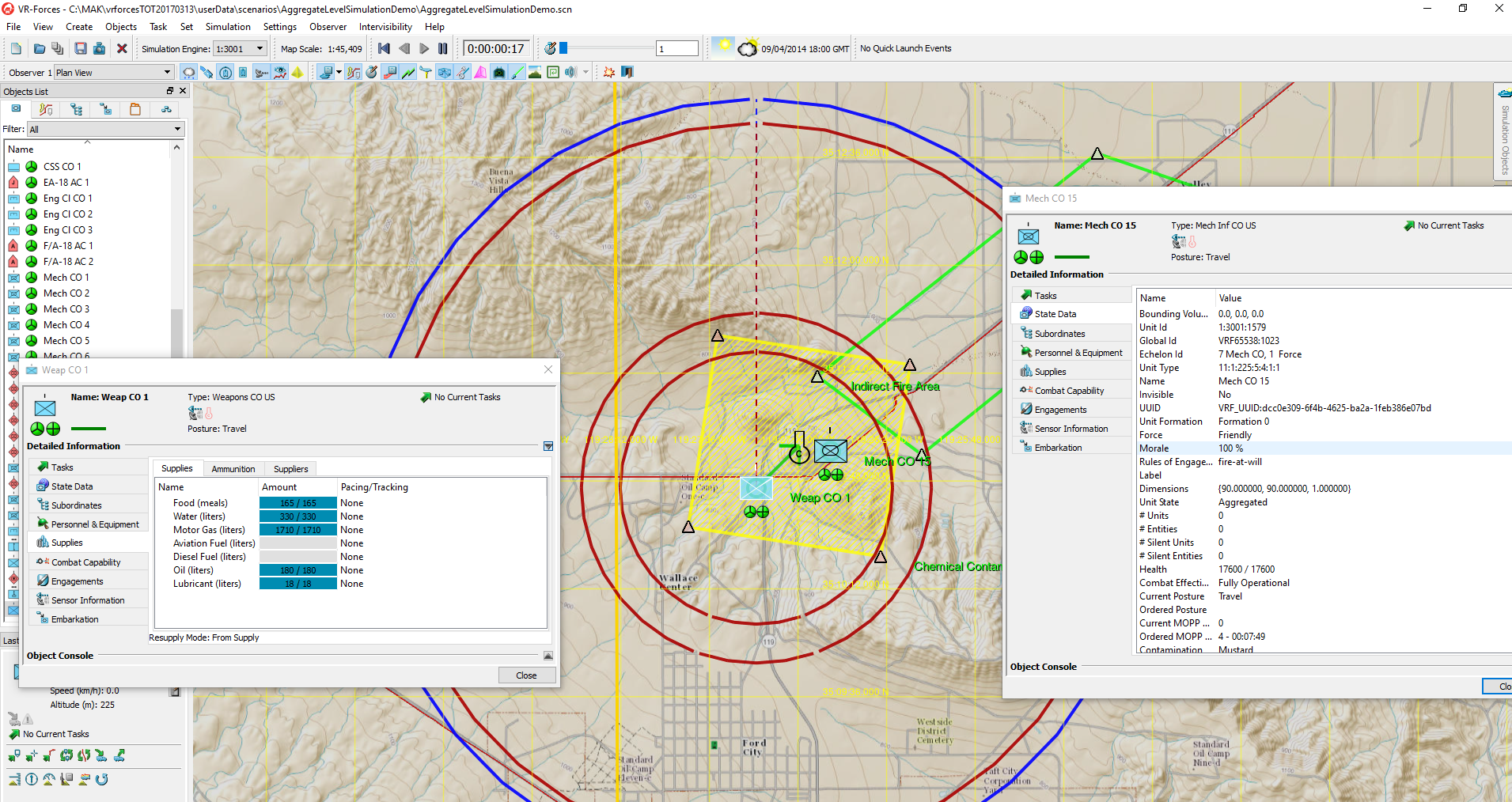Take a snapshot with the camera icon
Screen dimensions: 1512x802
[99, 48]
